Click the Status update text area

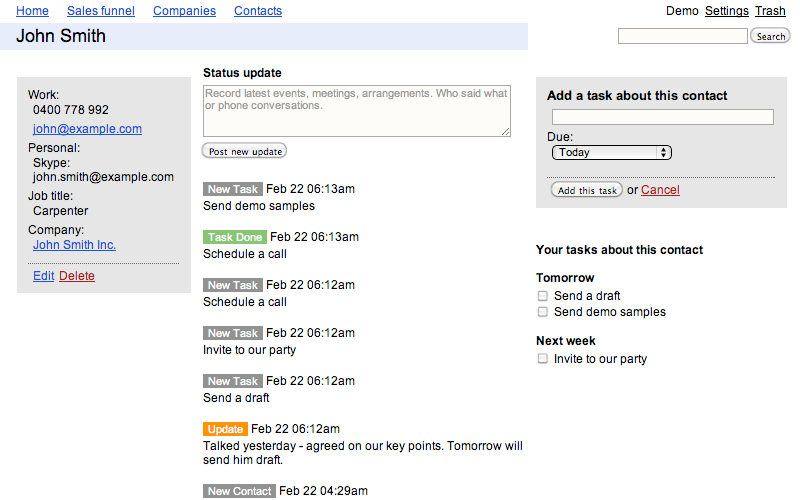click(357, 111)
